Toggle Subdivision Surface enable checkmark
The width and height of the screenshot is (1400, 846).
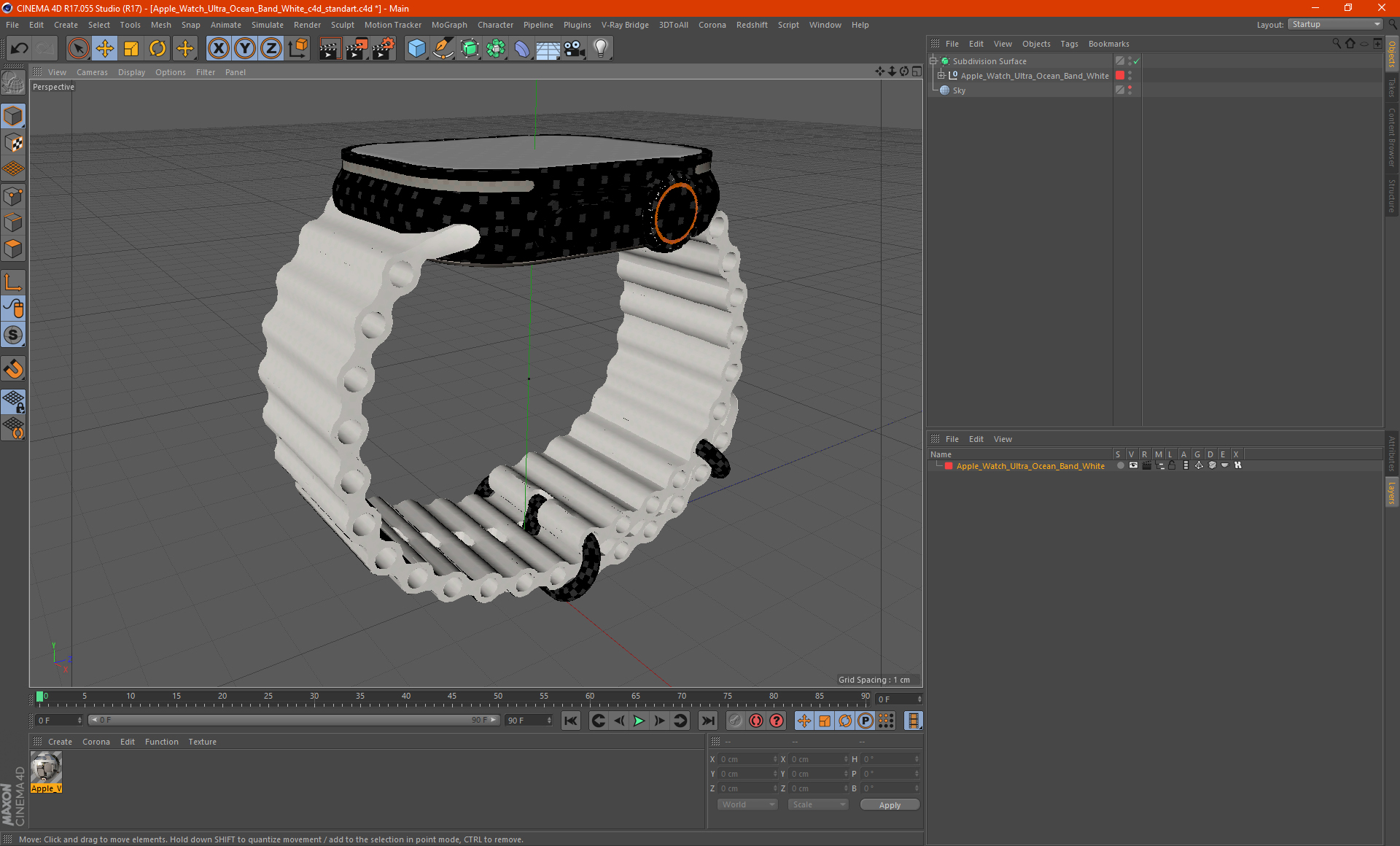(1136, 61)
